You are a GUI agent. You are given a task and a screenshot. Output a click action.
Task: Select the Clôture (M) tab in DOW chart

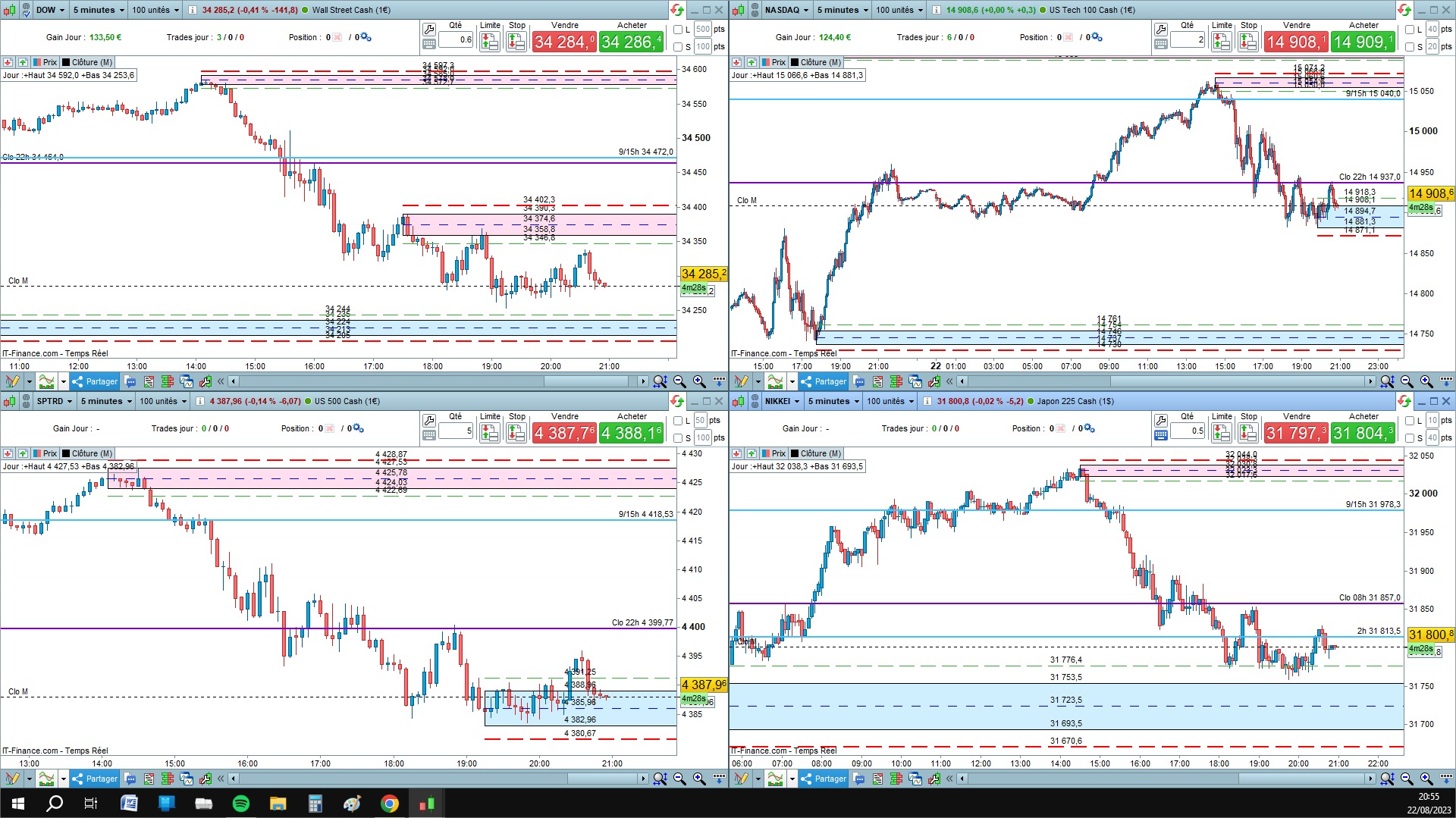pyautogui.click(x=87, y=62)
